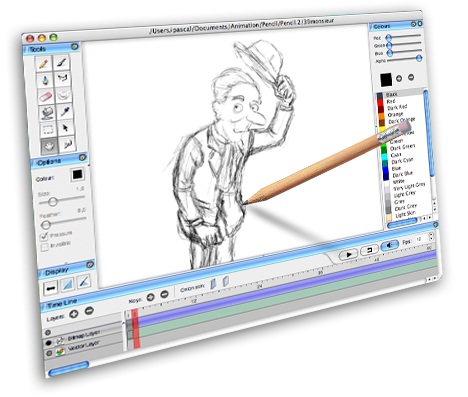Image resolution: width=468 pixels, height=397 pixels.
Task: Add a new layer with the plus button
Action: click(74, 314)
